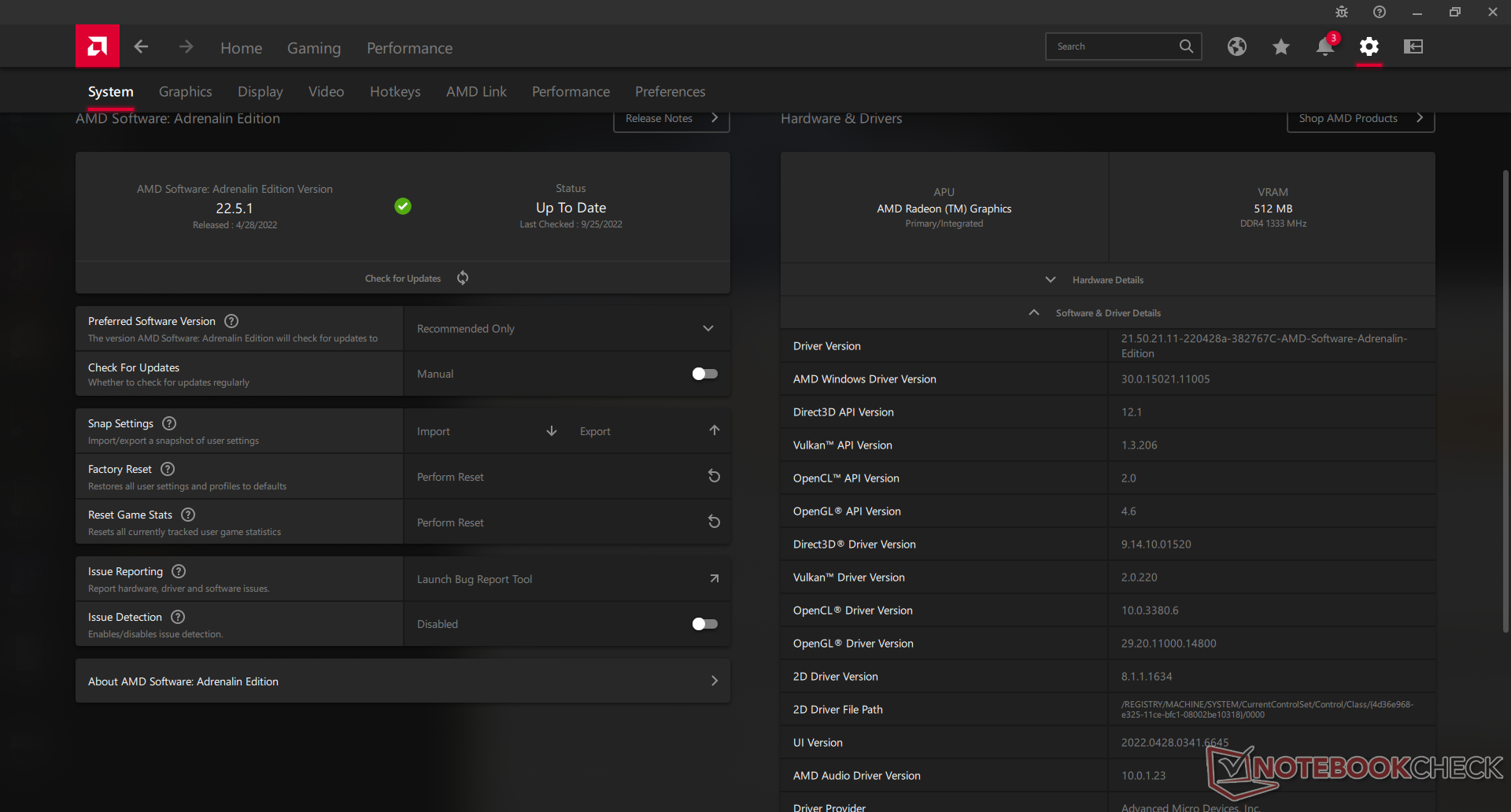Viewport: 1511px width, 812px height.
Task: Enable the Issue Detection switch
Action: pos(704,624)
